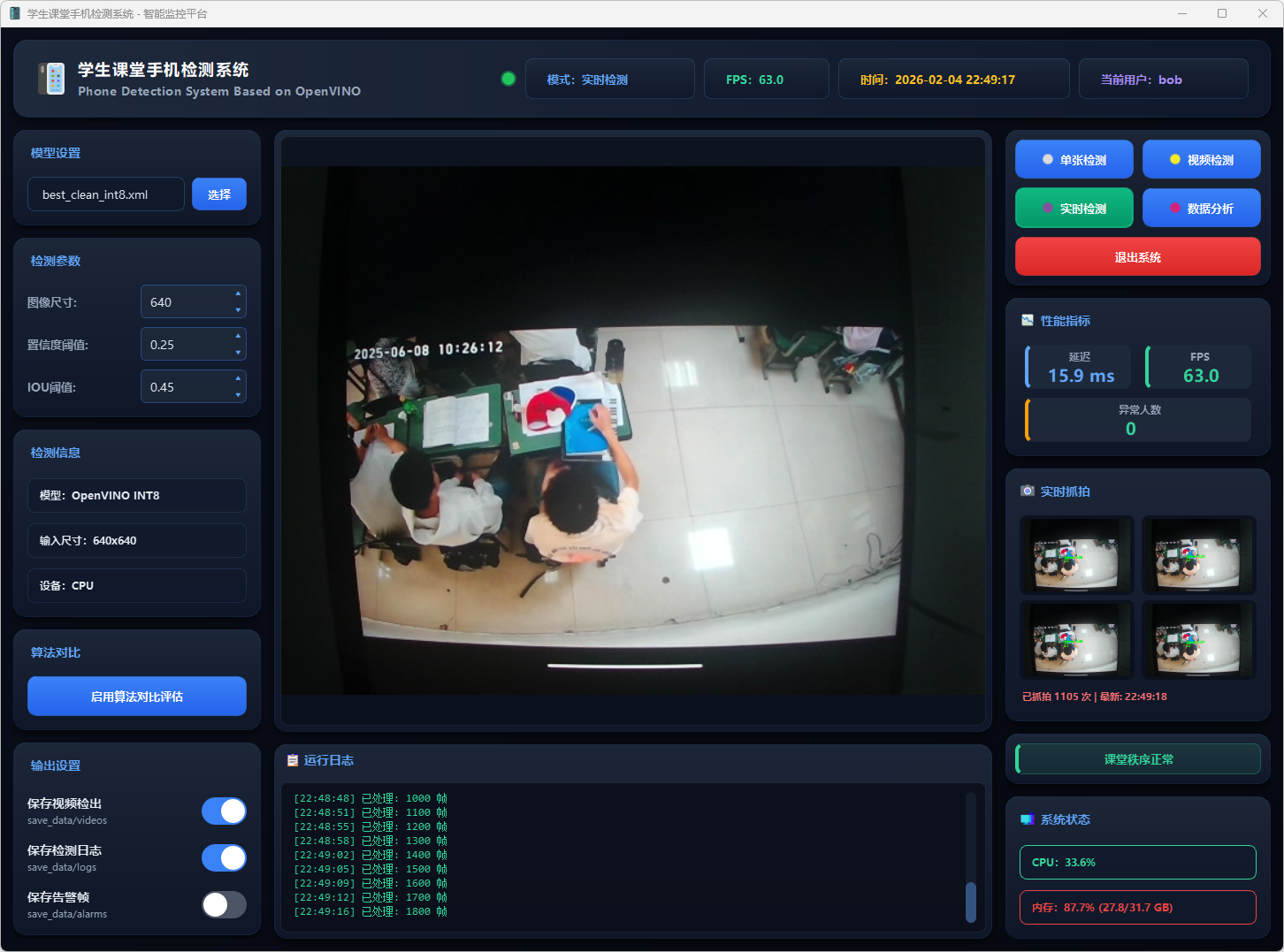Screen dimensions: 1284x952
Task: Click the performance metrics chart icon
Action: click(x=1028, y=321)
